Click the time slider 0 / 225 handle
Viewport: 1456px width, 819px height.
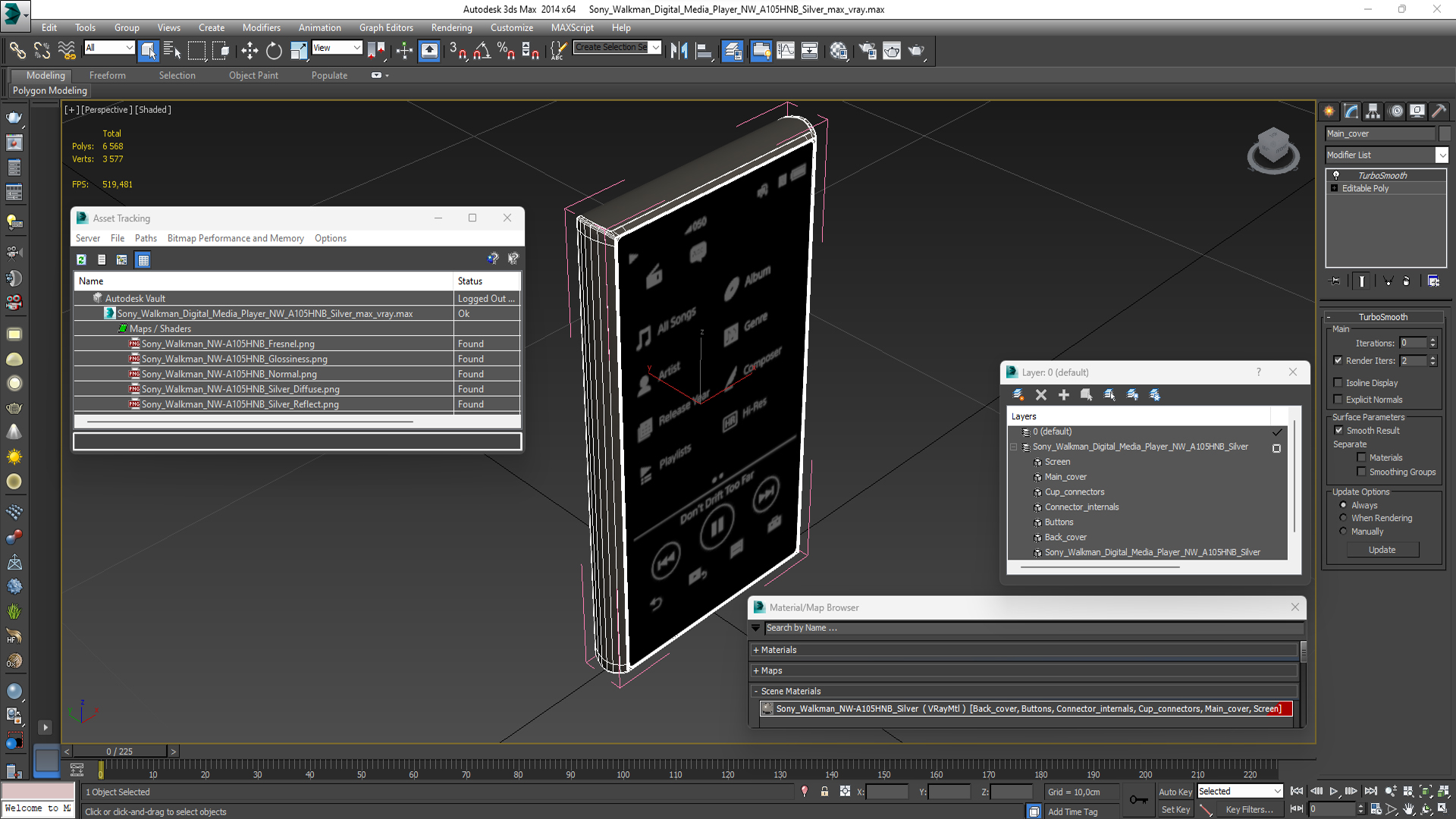point(119,752)
